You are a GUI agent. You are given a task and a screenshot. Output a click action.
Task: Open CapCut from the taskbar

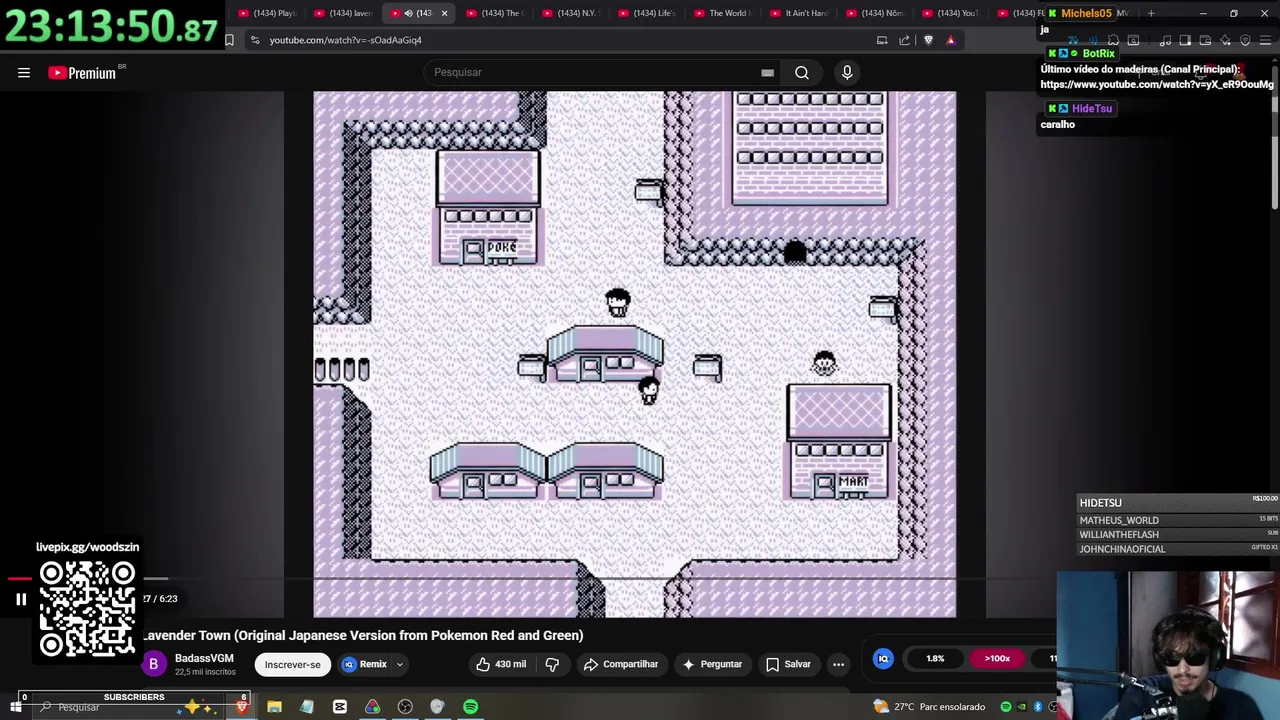[340, 707]
